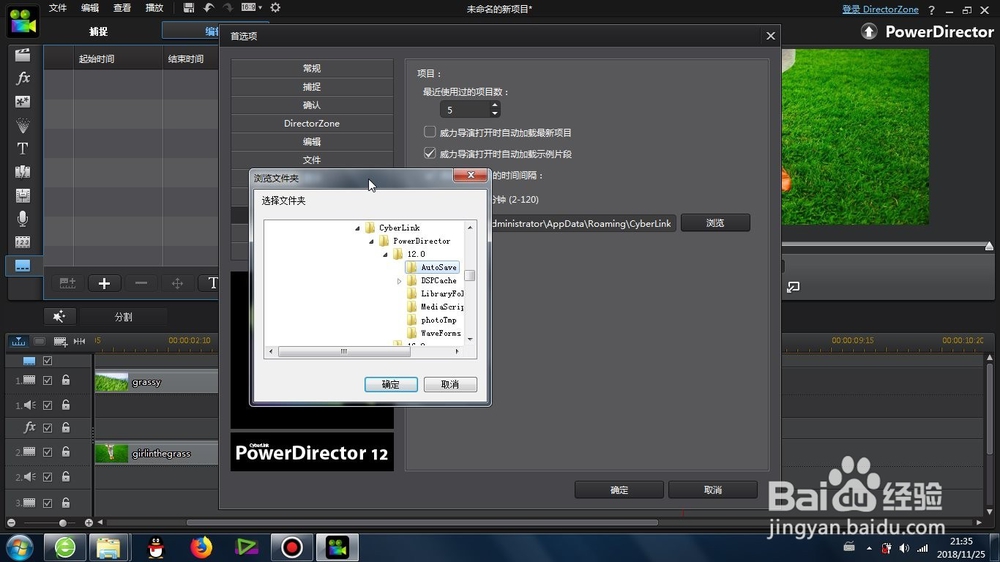Open the Voice-Over microphone room icon
Screen dimensions: 1000x562
(22, 219)
